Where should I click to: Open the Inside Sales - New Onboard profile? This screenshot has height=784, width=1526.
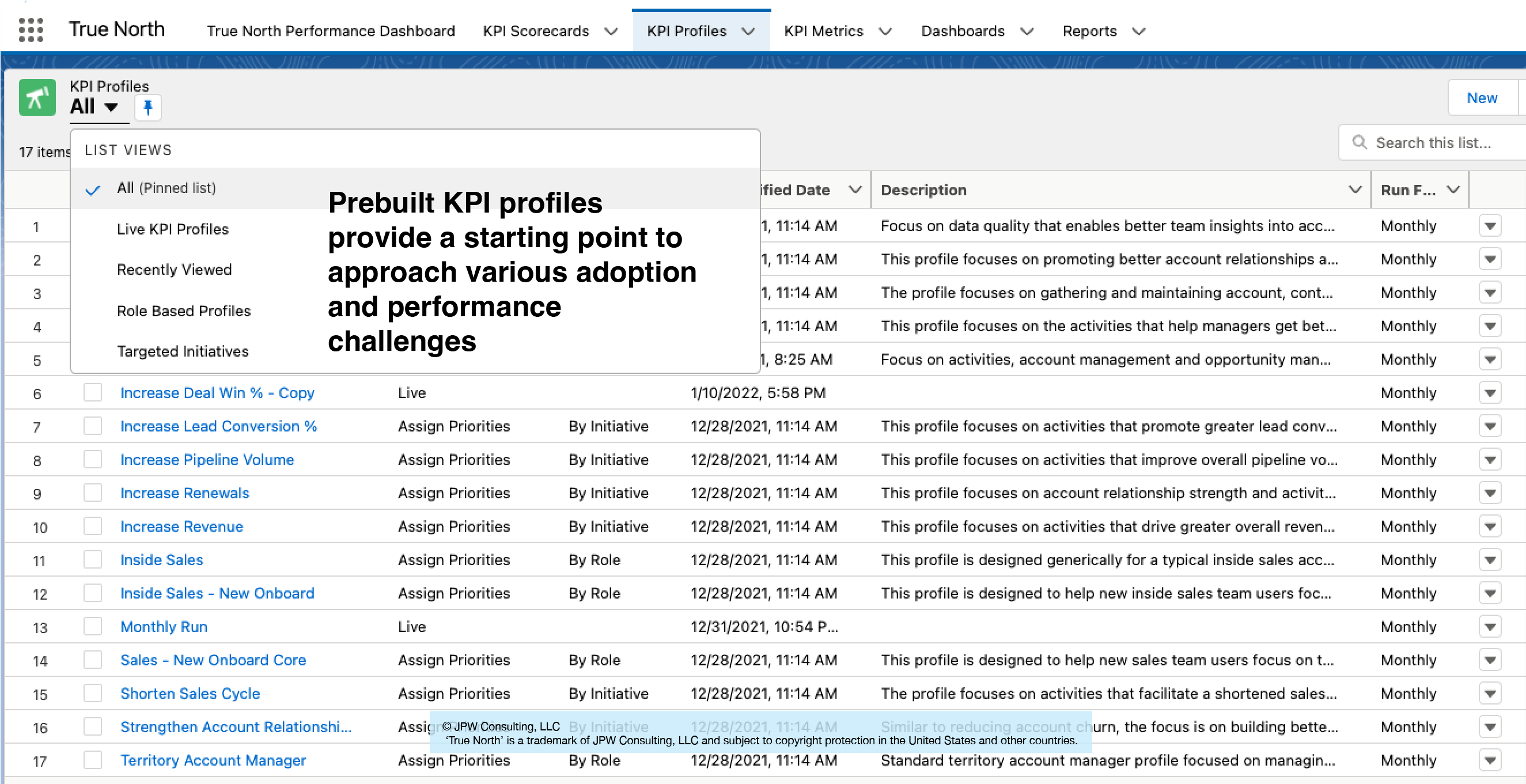pyautogui.click(x=217, y=593)
